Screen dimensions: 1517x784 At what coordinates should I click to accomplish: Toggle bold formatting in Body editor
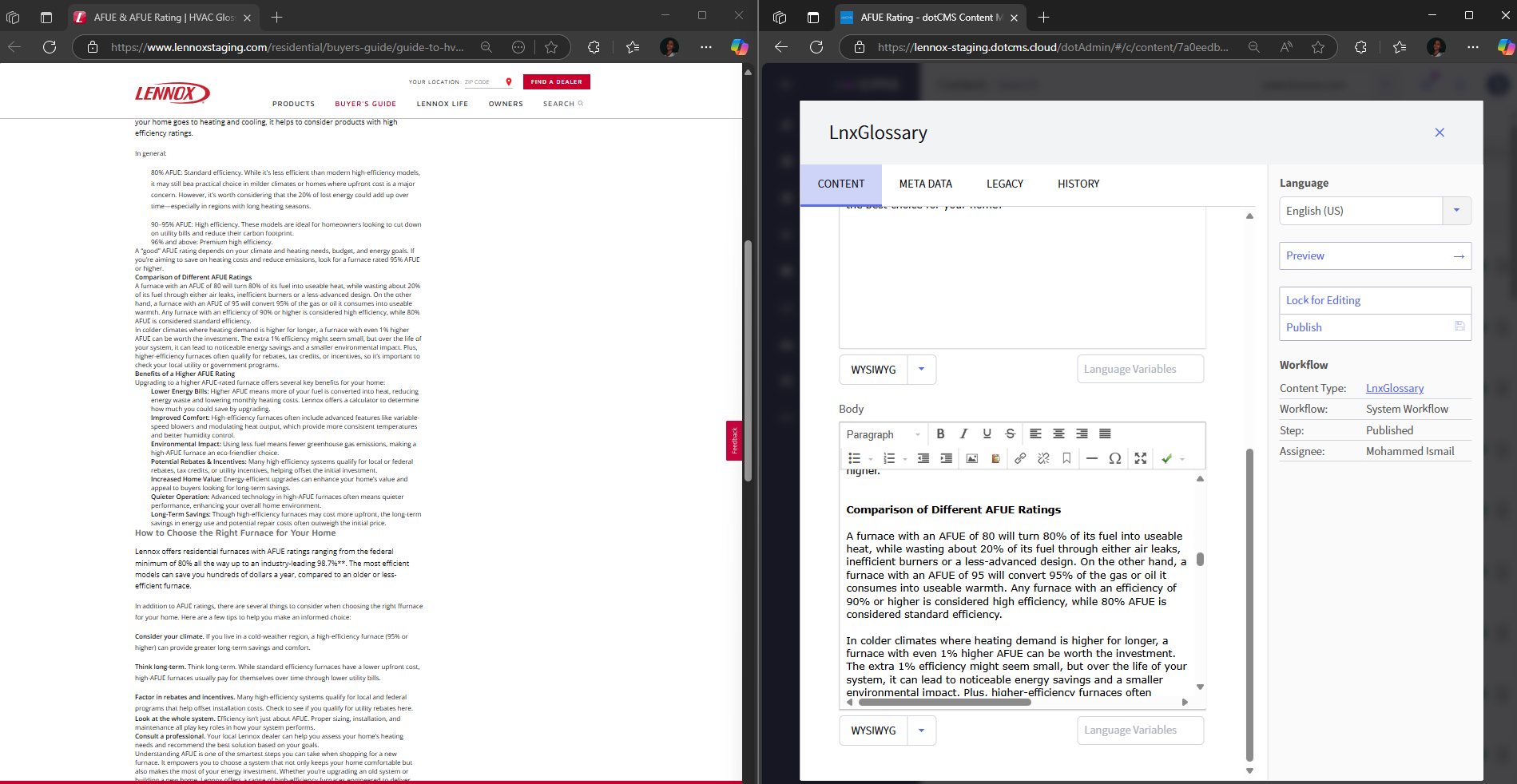click(940, 434)
